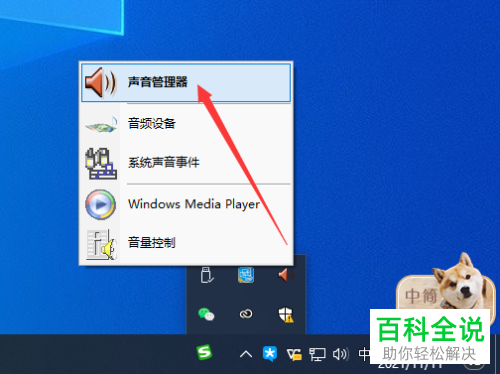Click the Windows Media Player round icon

pyautogui.click(x=100, y=204)
